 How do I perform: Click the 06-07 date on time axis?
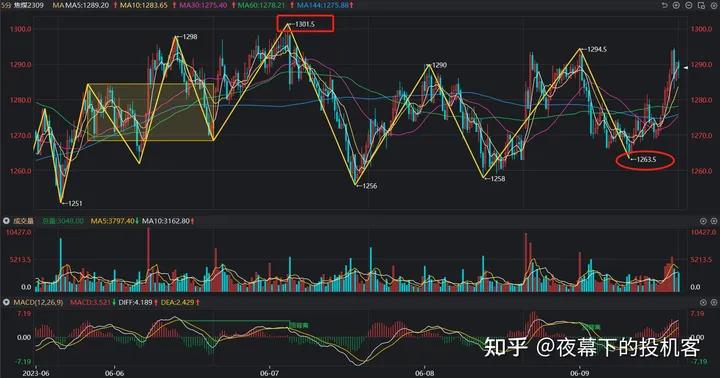pyautogui.click(x=270, y=373)
